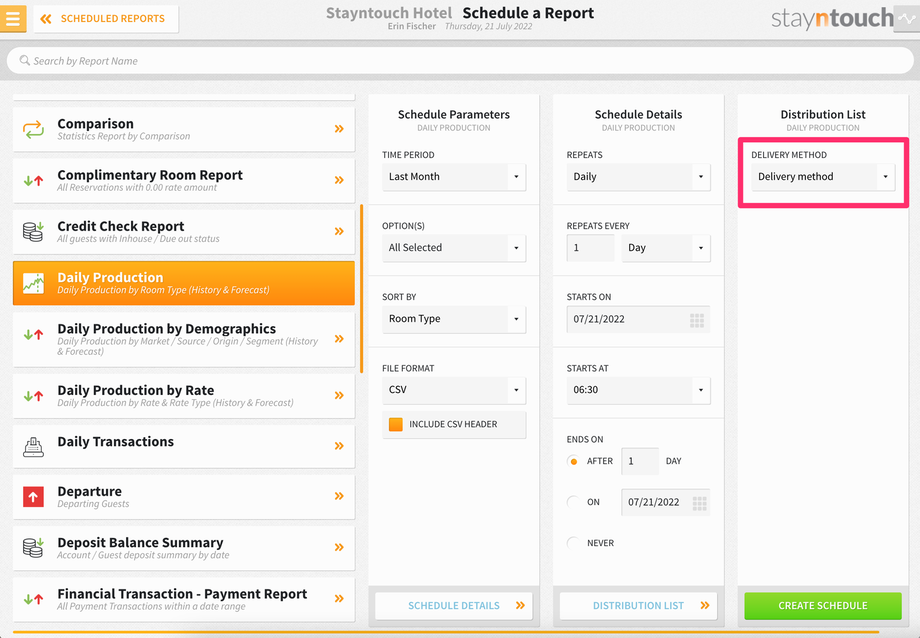Screen dimensions: 920x638
Task: Open Starts On calendar grid icon
Action: tap(696, 320)
